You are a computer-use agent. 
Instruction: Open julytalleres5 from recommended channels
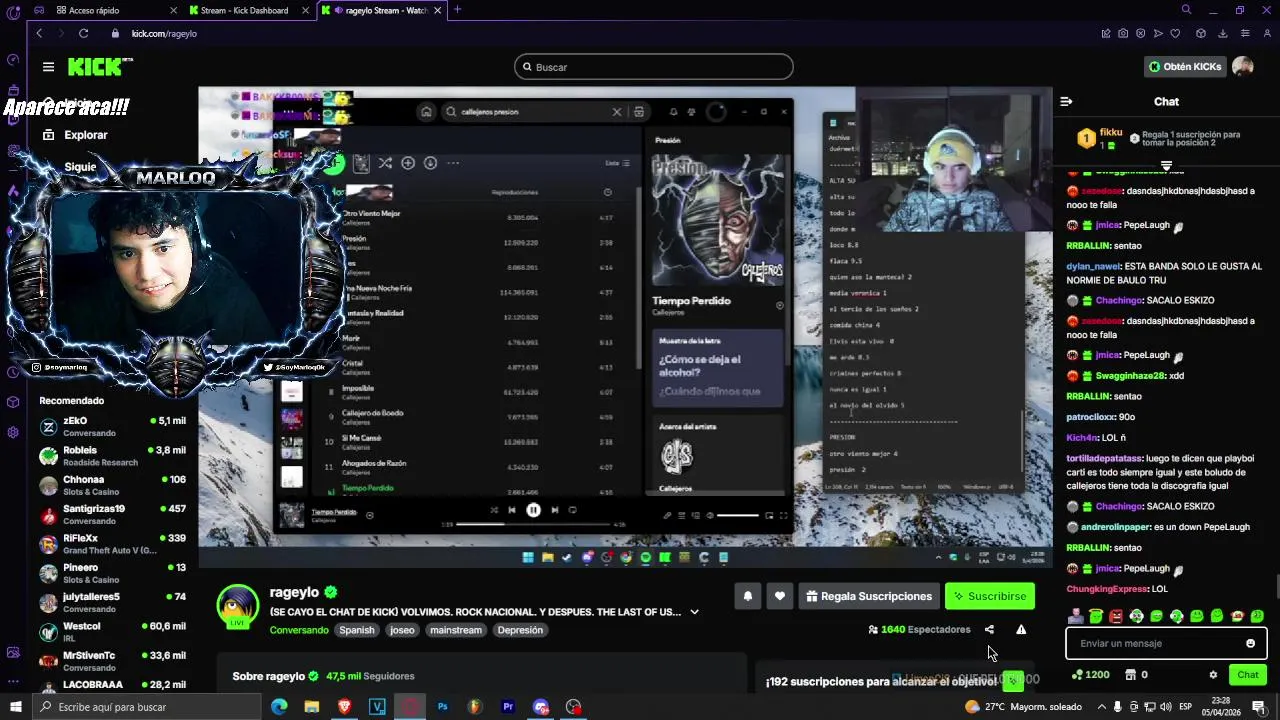(x=112, y=603)
